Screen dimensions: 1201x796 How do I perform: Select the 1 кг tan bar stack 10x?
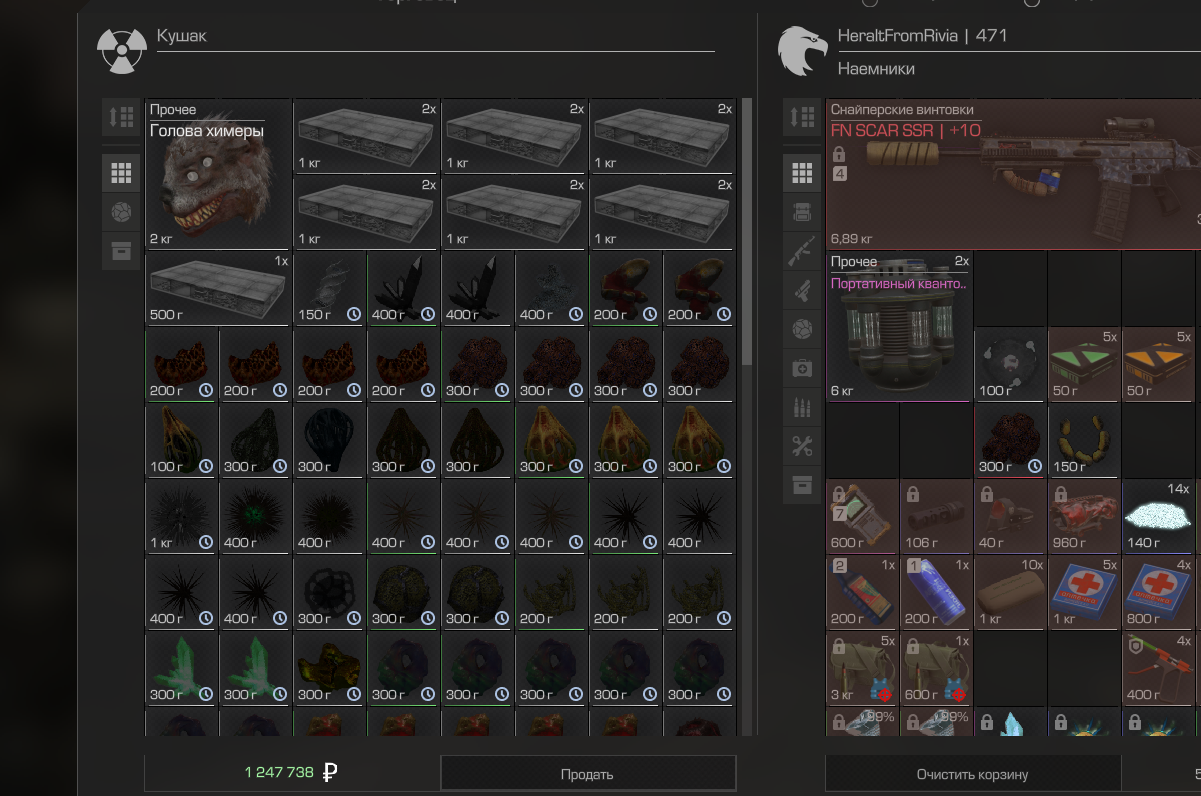[x=1010, y=592]
